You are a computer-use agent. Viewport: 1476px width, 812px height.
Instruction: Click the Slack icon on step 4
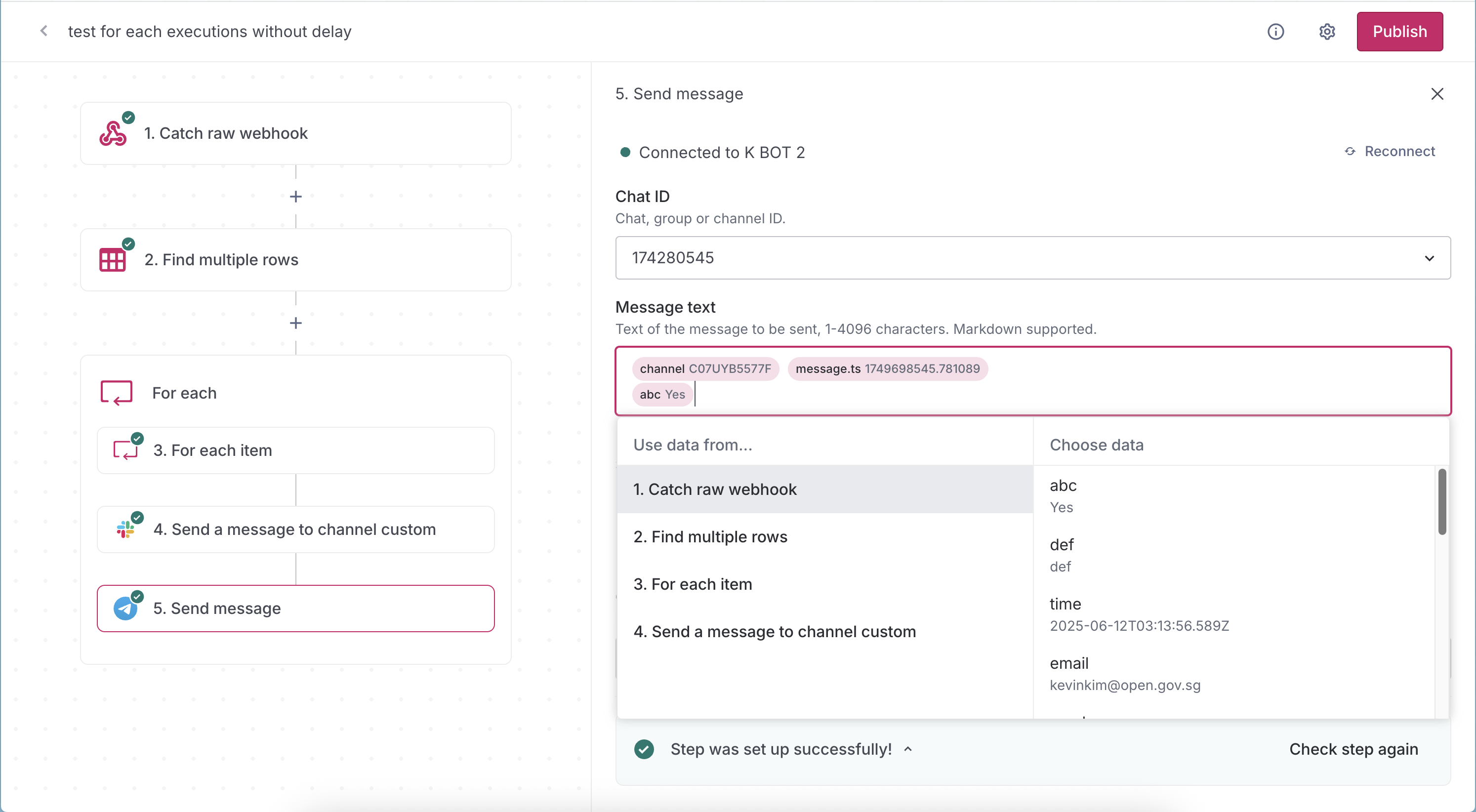125,529
